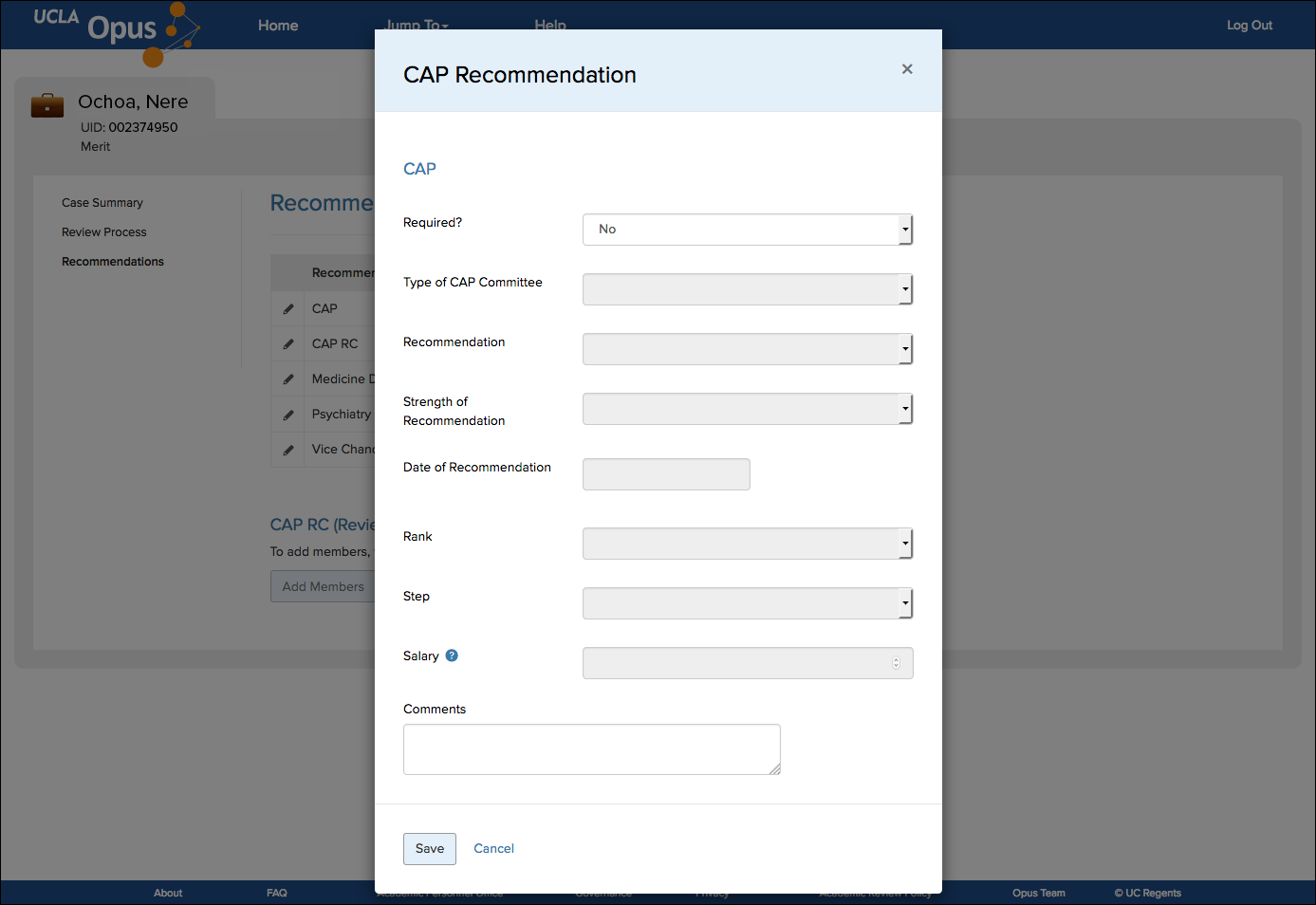
Task: Open the Rank dropdown
Action: point(748,544)
